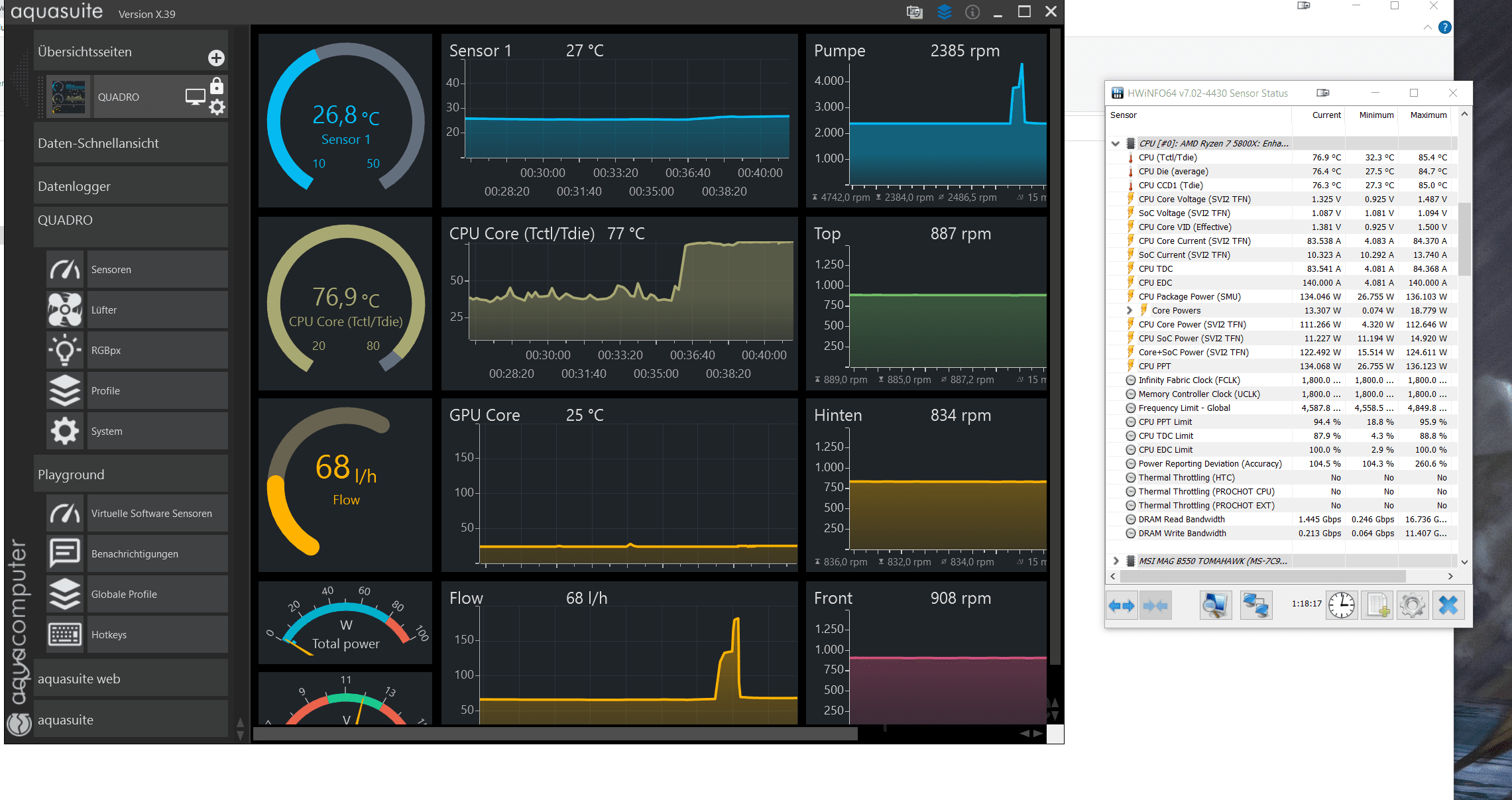Open the Datenlogger section
Viewport: 1512px width, 800px height.
tap(131, 186)
